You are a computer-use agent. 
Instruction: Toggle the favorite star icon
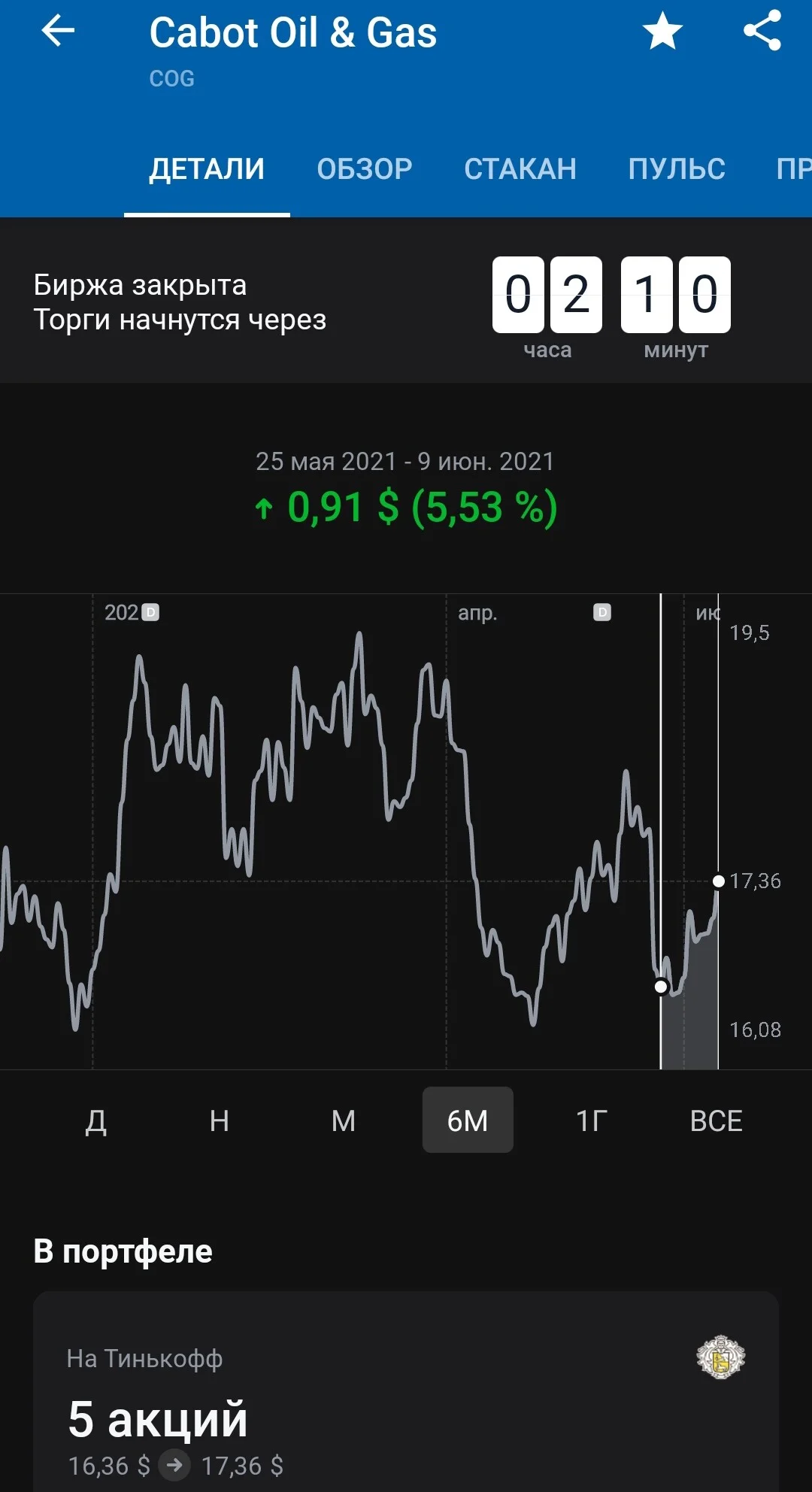[662, 32]
